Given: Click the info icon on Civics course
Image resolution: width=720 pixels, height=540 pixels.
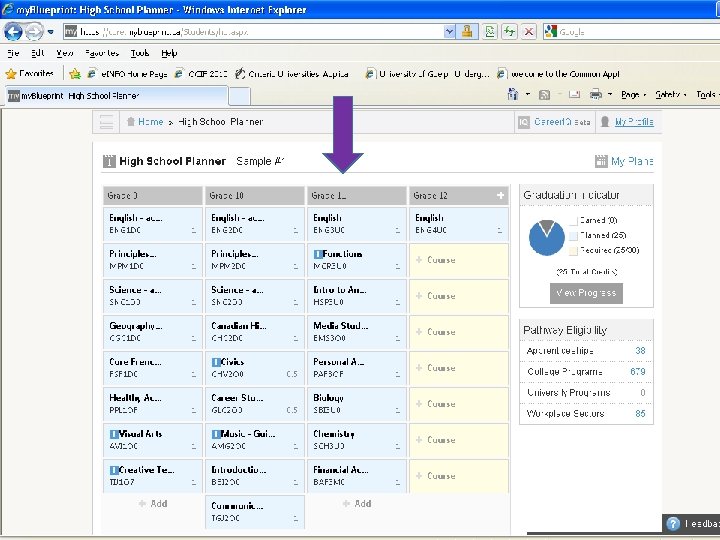Looking at the screenshot, I should (x=216, y=362).
